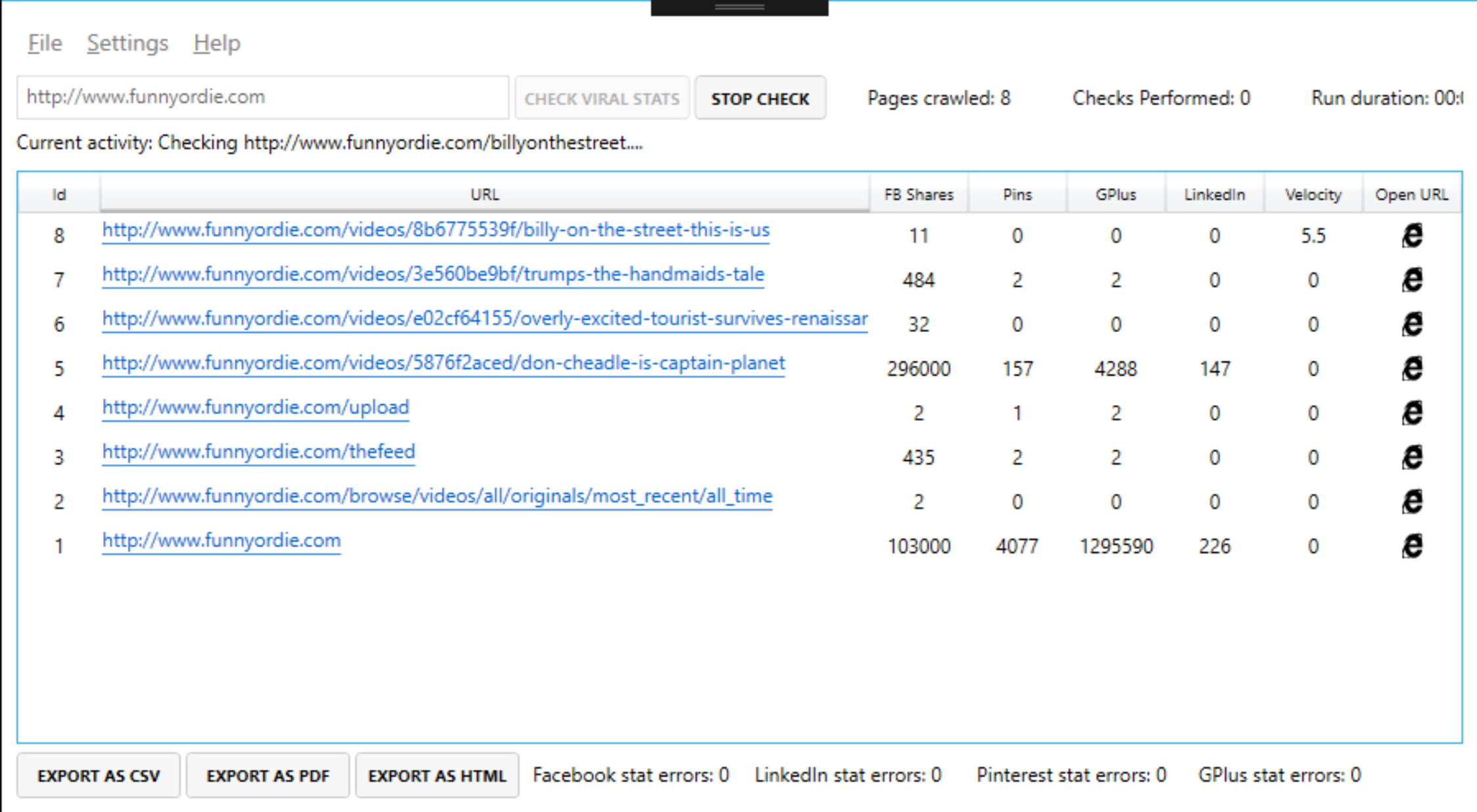Click LinkedIn stat errors: 0 label
Screen dimensions: 1477x812
tap(848, 775)
